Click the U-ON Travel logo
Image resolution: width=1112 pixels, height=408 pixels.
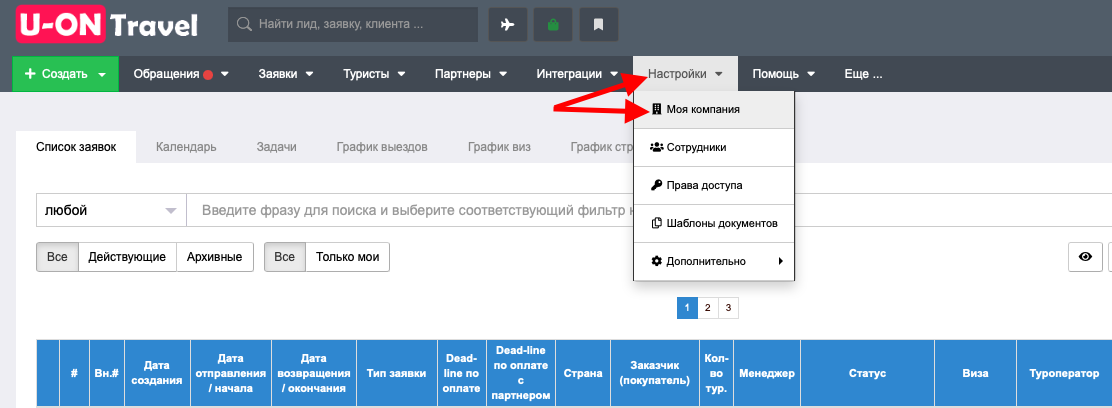[x=107, y=26]
